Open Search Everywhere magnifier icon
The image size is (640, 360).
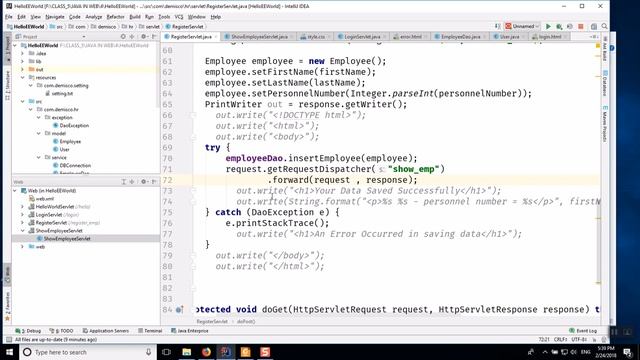pyautogui.click(x=604, y=26)
